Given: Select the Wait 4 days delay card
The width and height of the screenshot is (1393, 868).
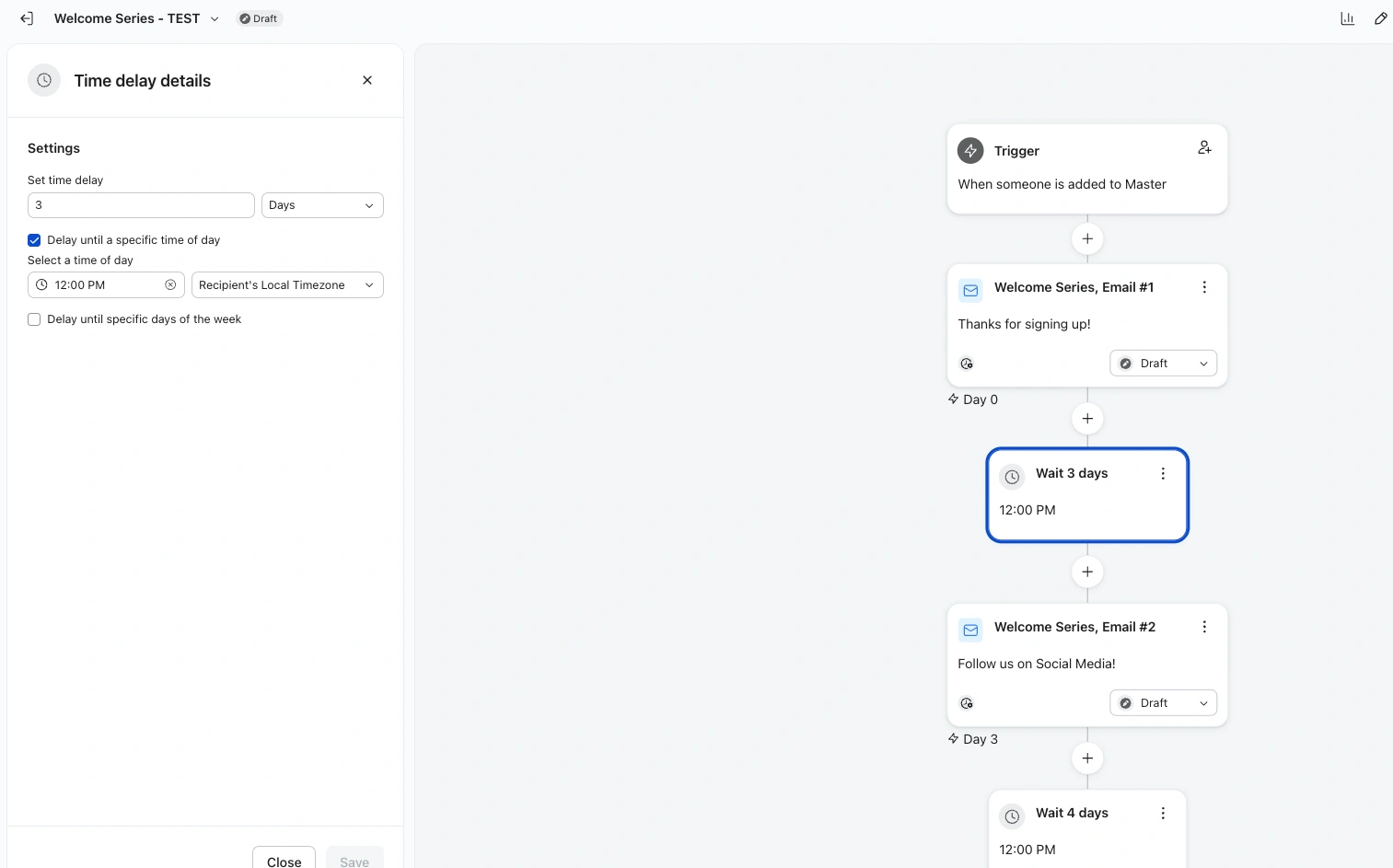Looking at the screenshot, I should pos(1087,829).
